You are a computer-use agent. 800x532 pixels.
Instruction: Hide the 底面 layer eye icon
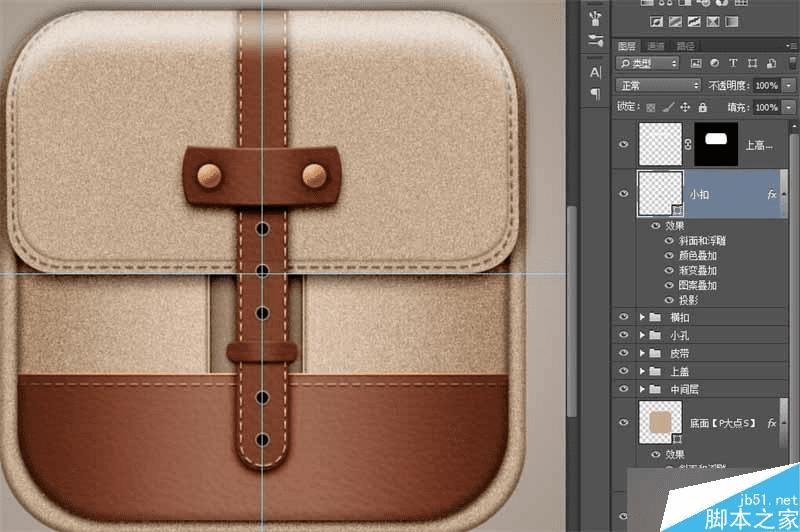(623, 422)
